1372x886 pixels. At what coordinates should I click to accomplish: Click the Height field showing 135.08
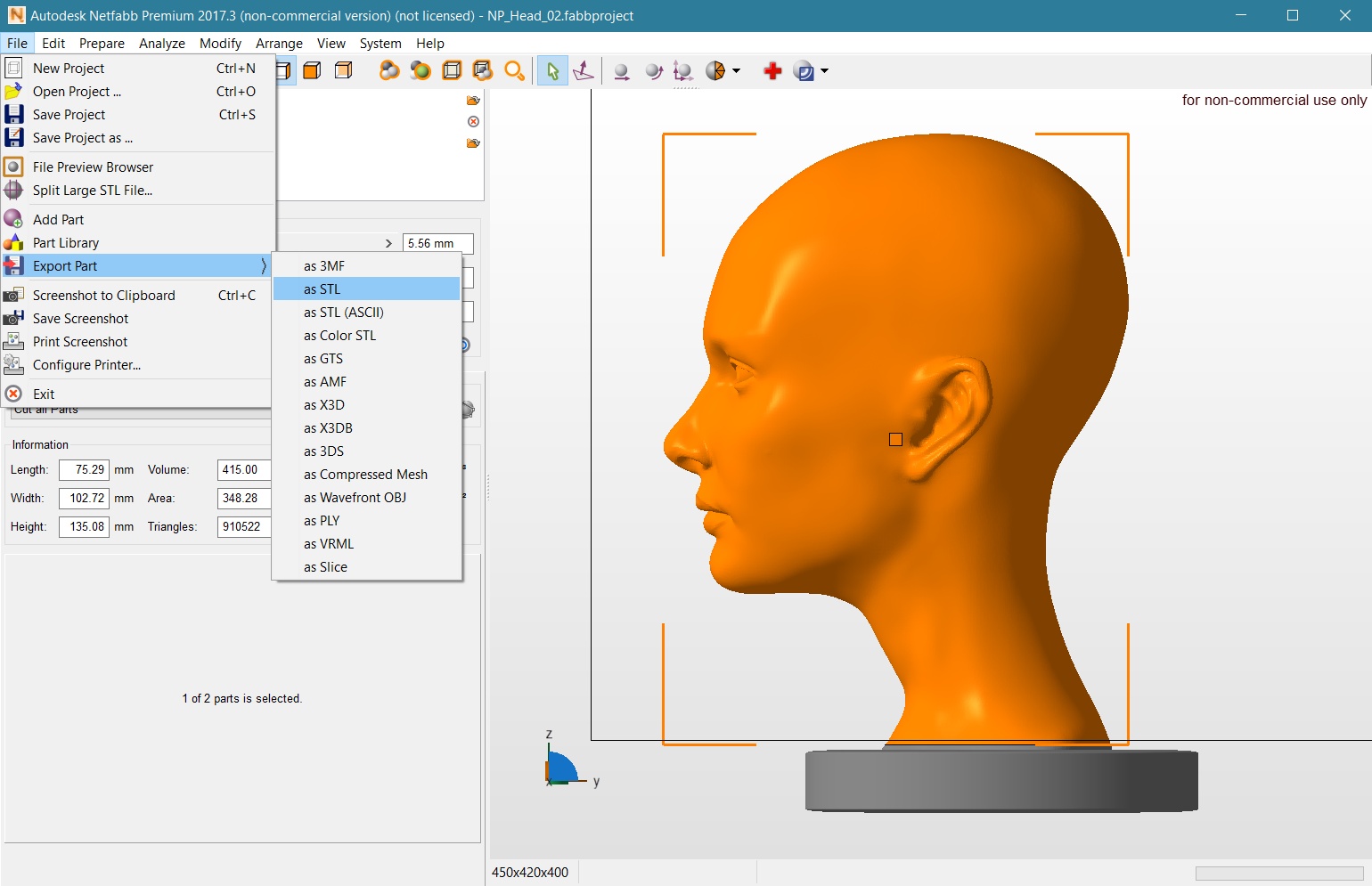(84, 527)
